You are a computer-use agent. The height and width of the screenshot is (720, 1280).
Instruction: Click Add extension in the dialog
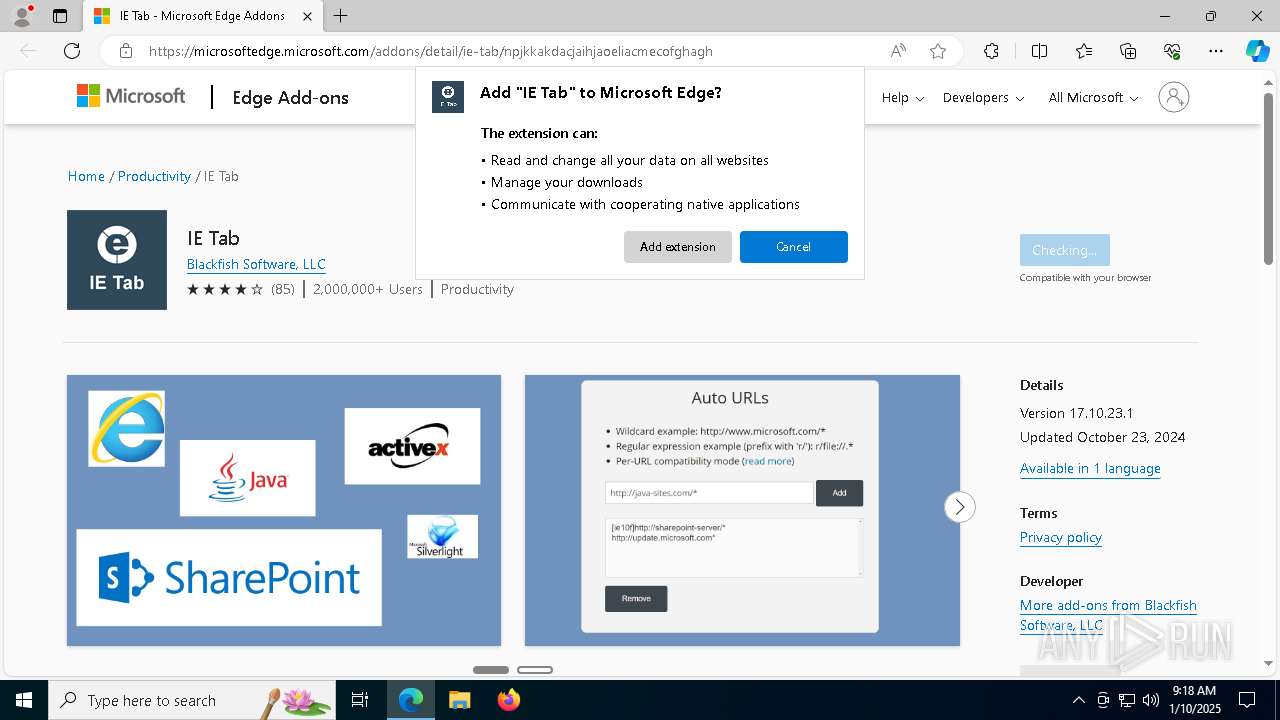point(678,247)
